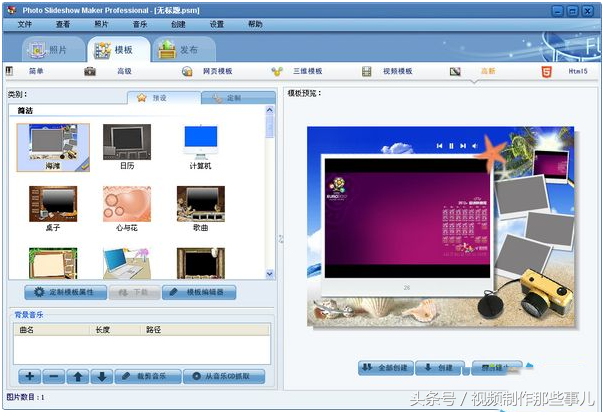Click the 图片数目 : 1 status text

coord(25,397)
